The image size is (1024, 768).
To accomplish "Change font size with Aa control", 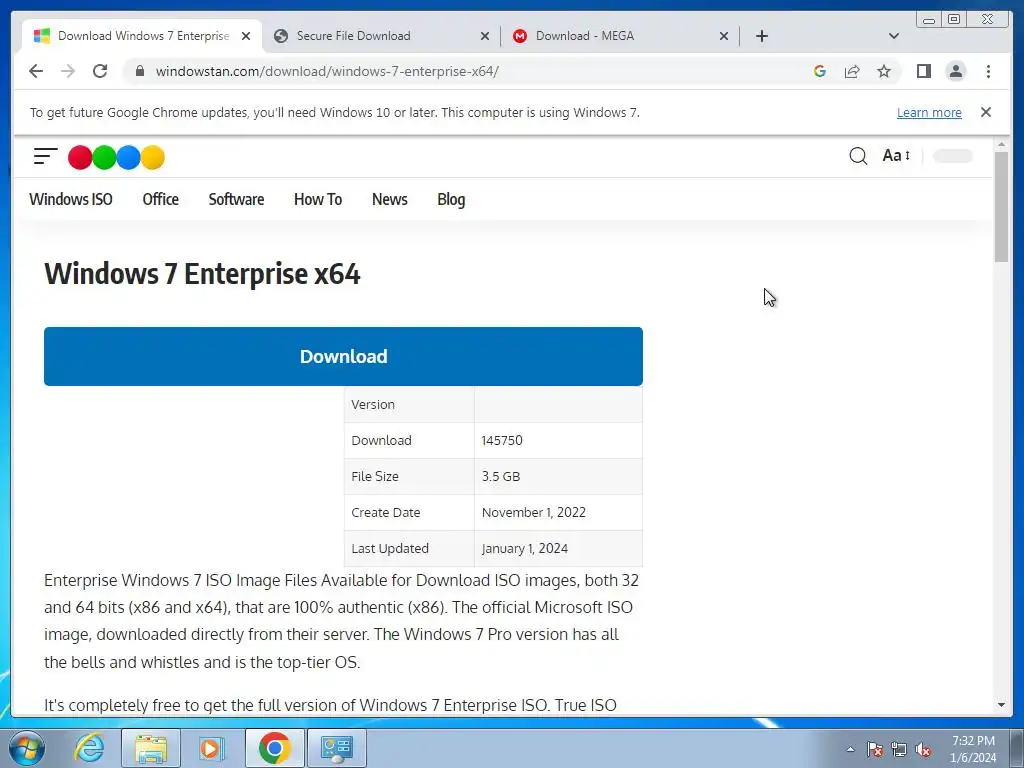I will point(895,155).
